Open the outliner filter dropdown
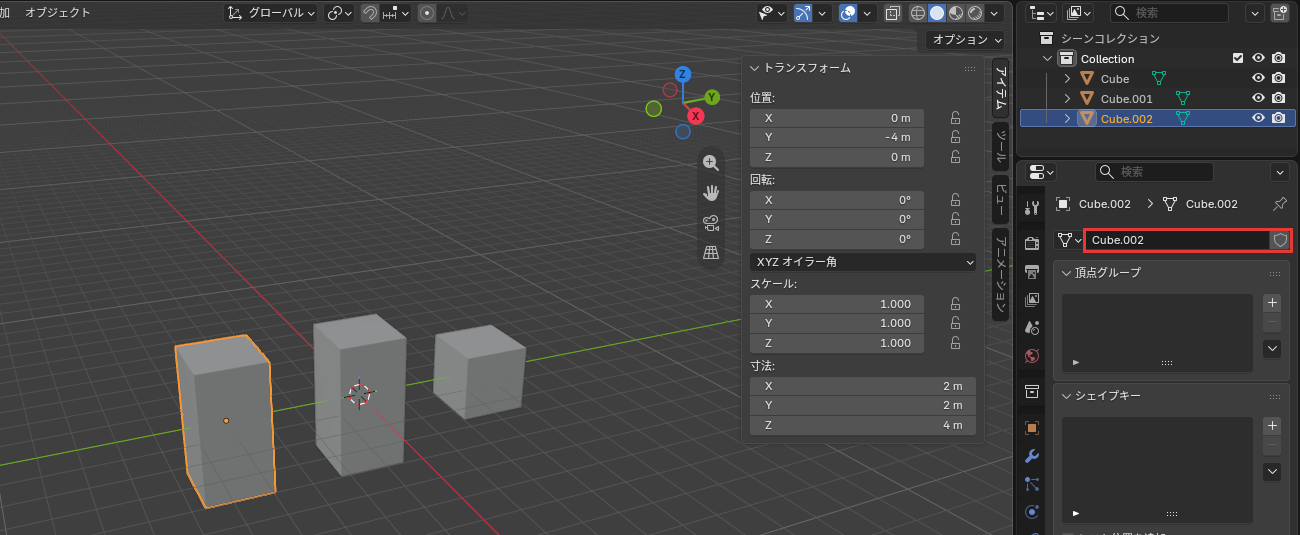This screenshot has height=535, width=1300. click(1255, 13)
